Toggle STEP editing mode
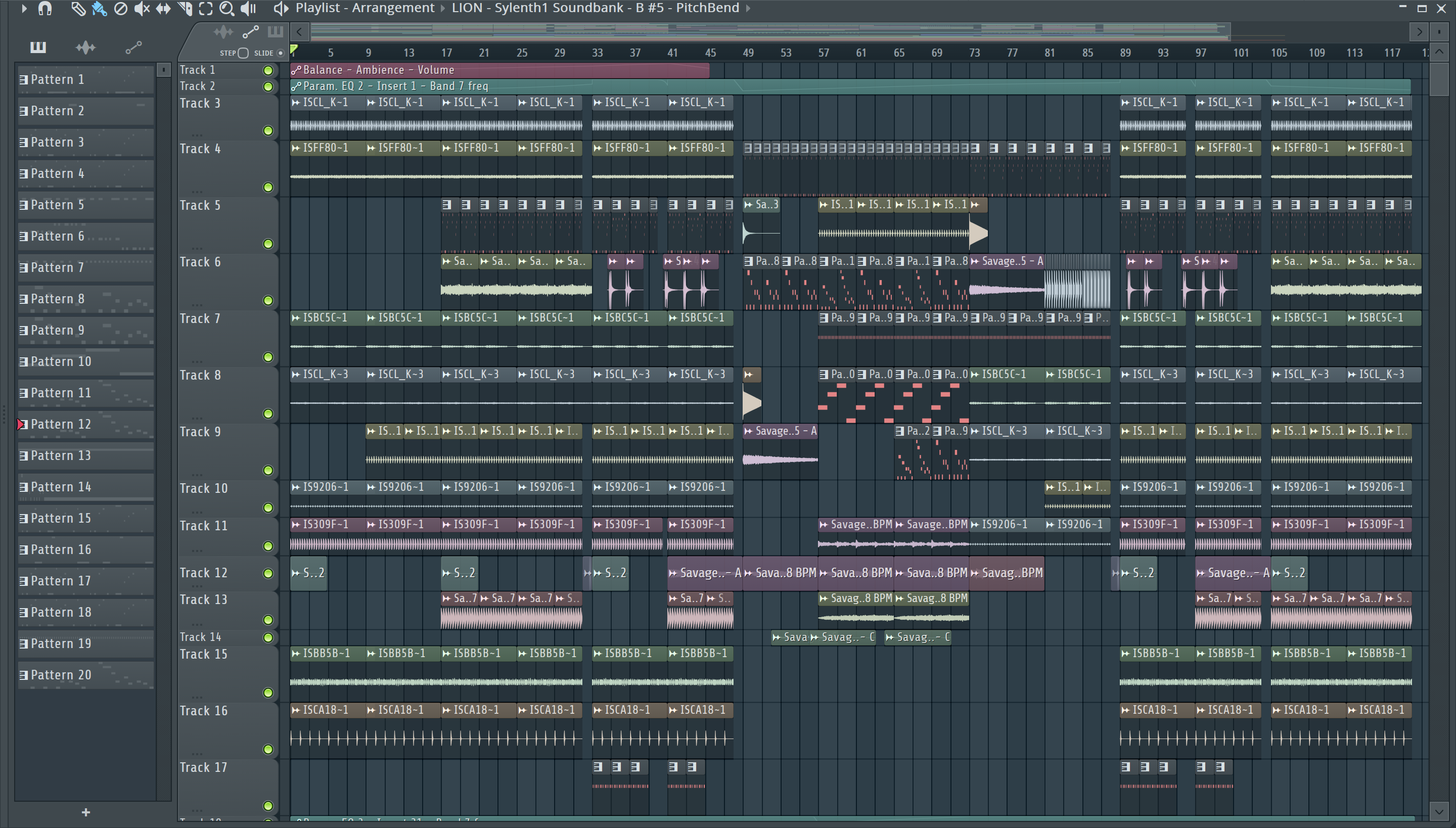The width and height of the screenshot is (1456, 828). click(244, 53)
